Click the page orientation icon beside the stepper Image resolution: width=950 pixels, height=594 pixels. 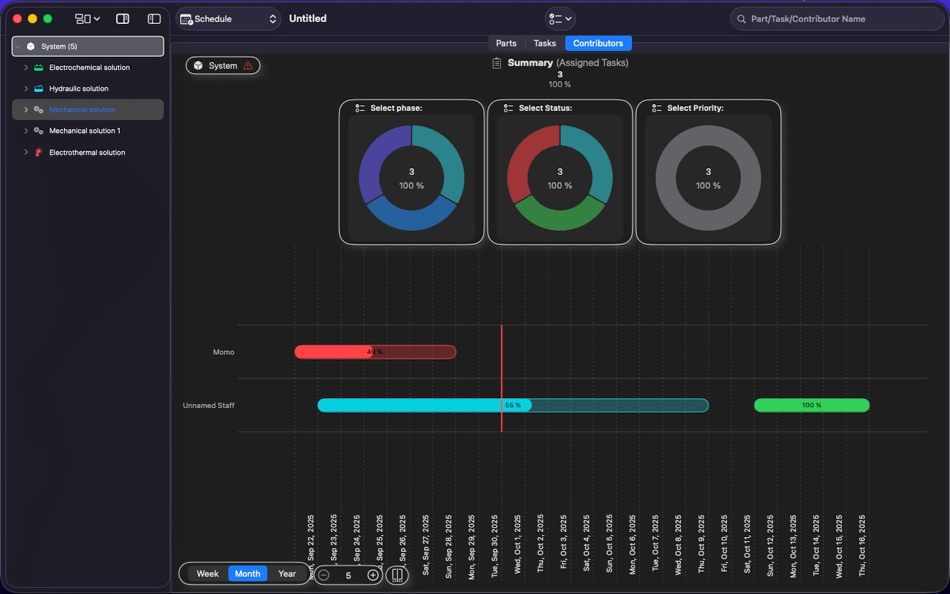(396, 575)
